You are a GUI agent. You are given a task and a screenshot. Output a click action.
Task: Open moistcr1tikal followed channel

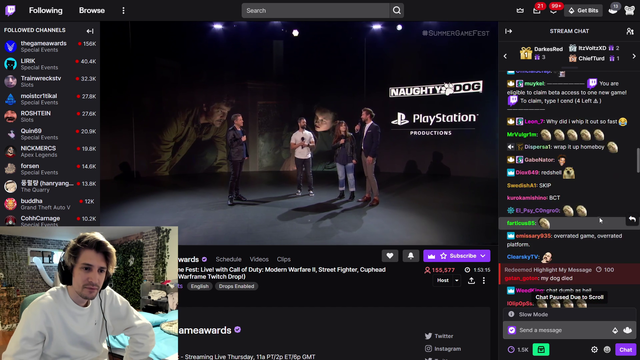pos(50,99)
